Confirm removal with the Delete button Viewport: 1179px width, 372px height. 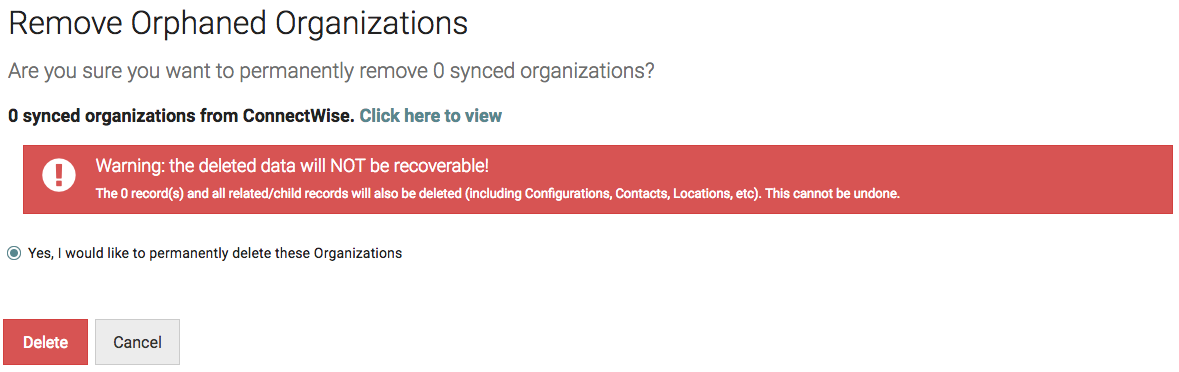coord(46,342)
